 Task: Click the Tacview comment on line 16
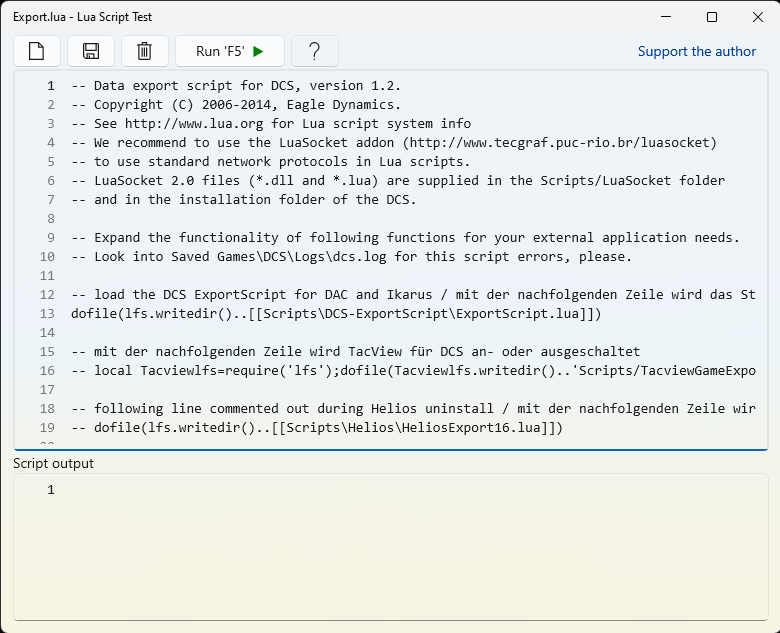[x=413, y=371]
